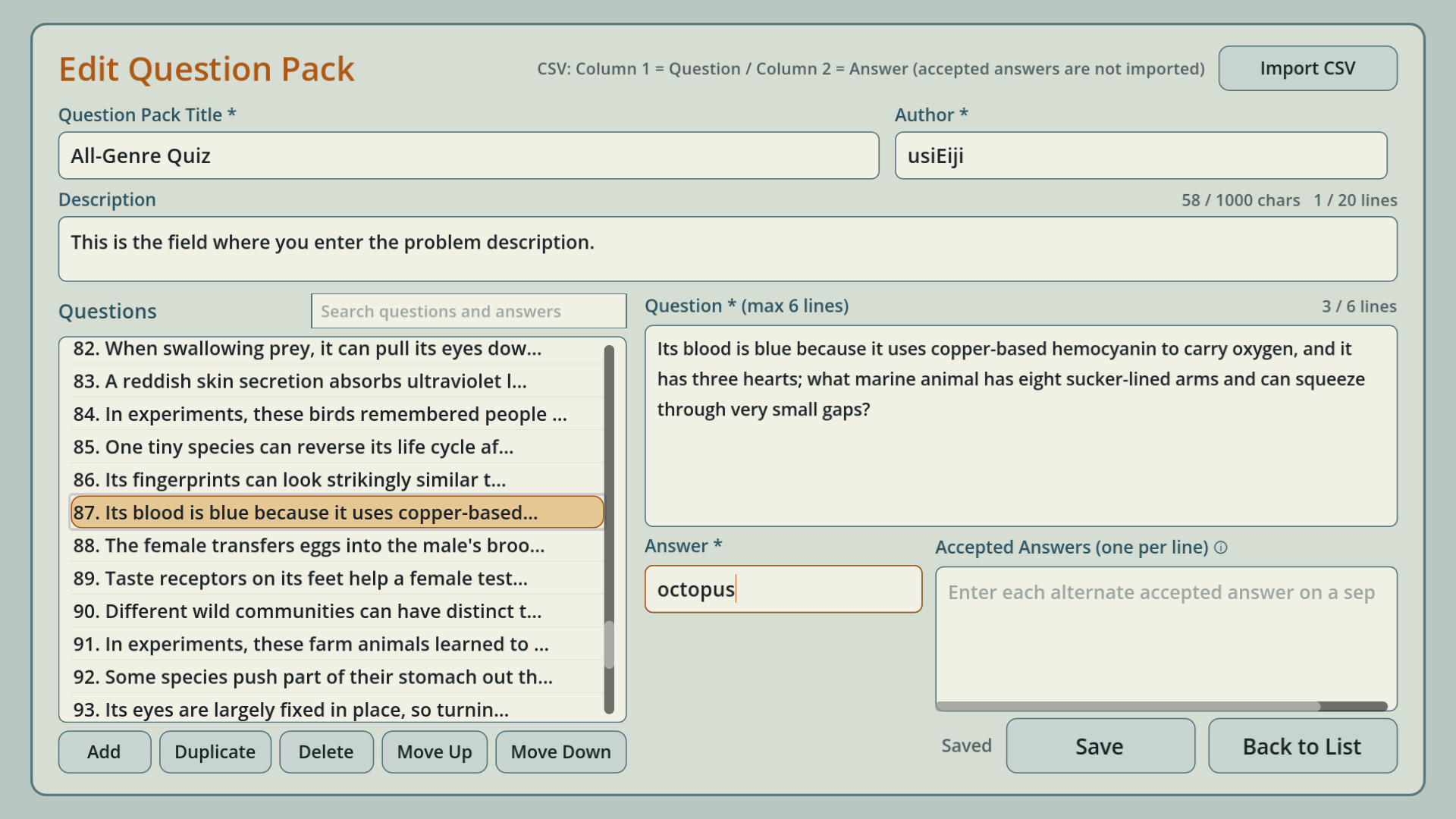
Task: Select question 90 about wild communities
Action: pos(337,611)
